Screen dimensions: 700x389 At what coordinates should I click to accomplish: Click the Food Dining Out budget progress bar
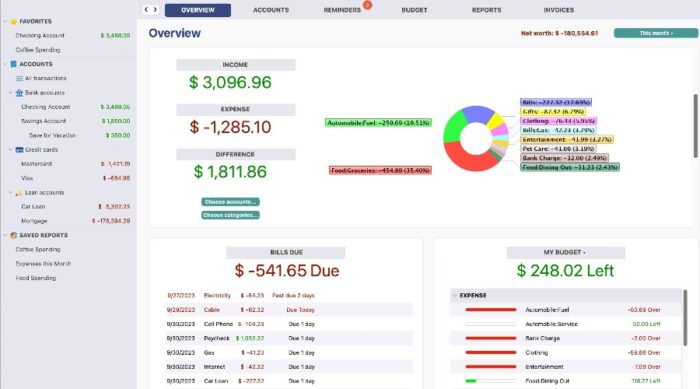[x=491, y=381]
